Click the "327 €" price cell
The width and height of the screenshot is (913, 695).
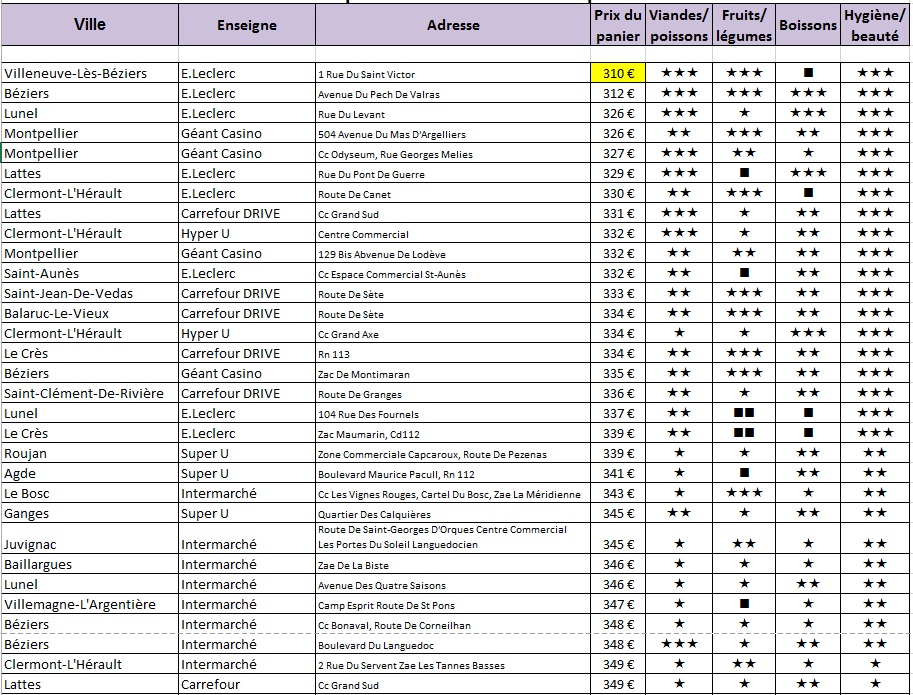(618, 153)
